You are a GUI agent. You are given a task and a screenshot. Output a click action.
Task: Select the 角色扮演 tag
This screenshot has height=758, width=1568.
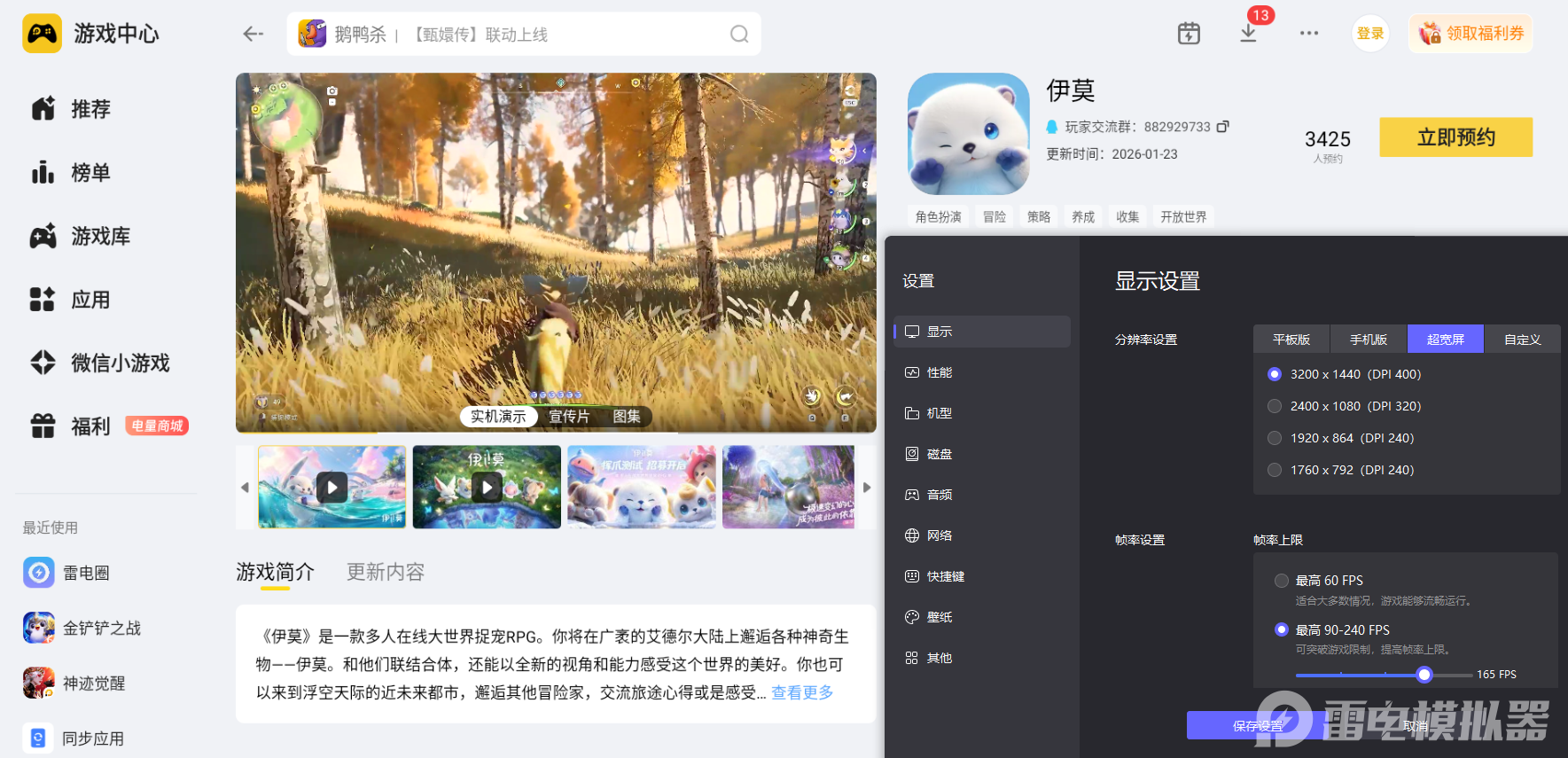(939, 216)
